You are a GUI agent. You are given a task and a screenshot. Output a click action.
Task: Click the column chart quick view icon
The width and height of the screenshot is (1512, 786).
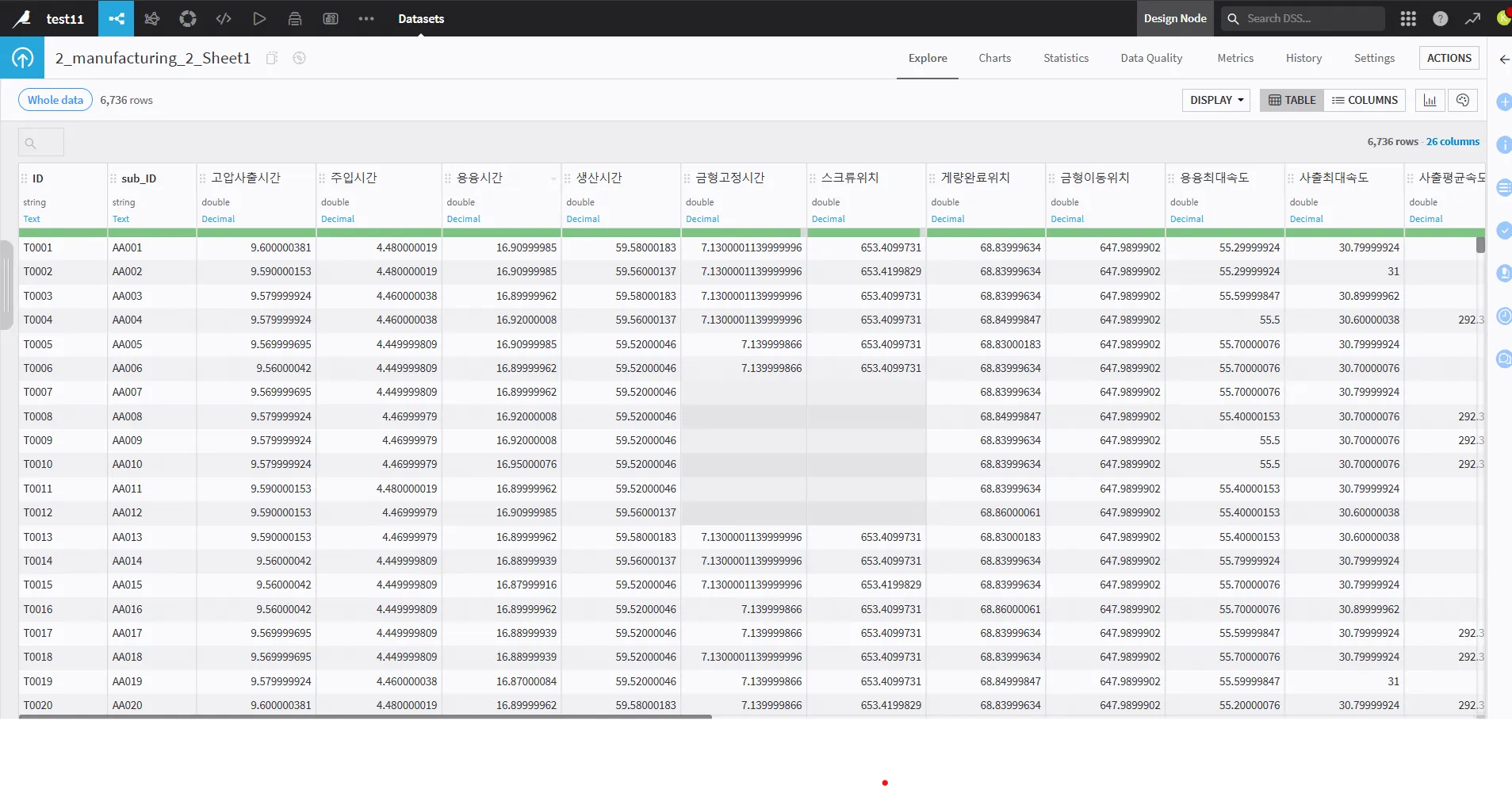[x=1430, y=100]
